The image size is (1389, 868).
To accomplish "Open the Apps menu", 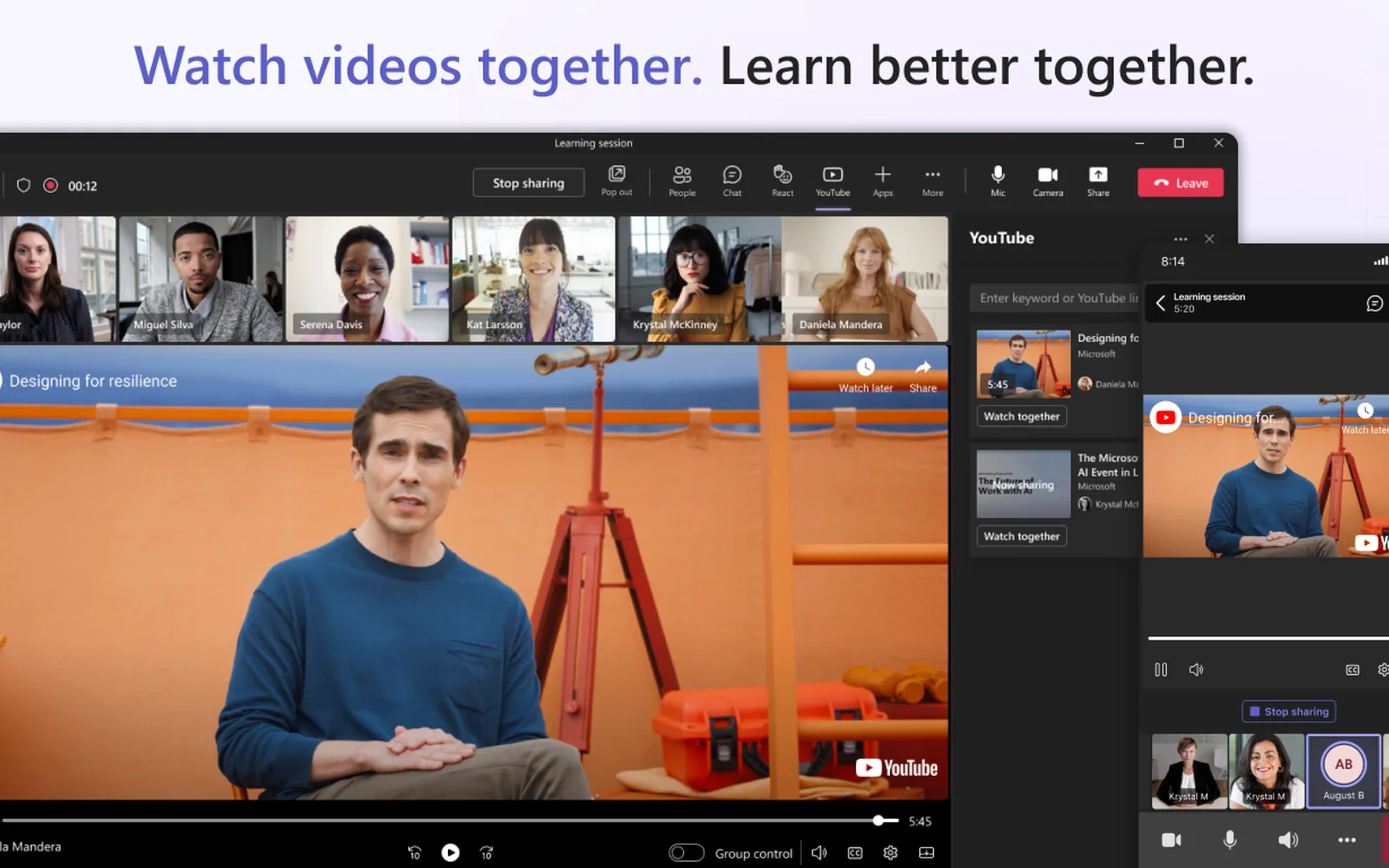I will [883, 181].
